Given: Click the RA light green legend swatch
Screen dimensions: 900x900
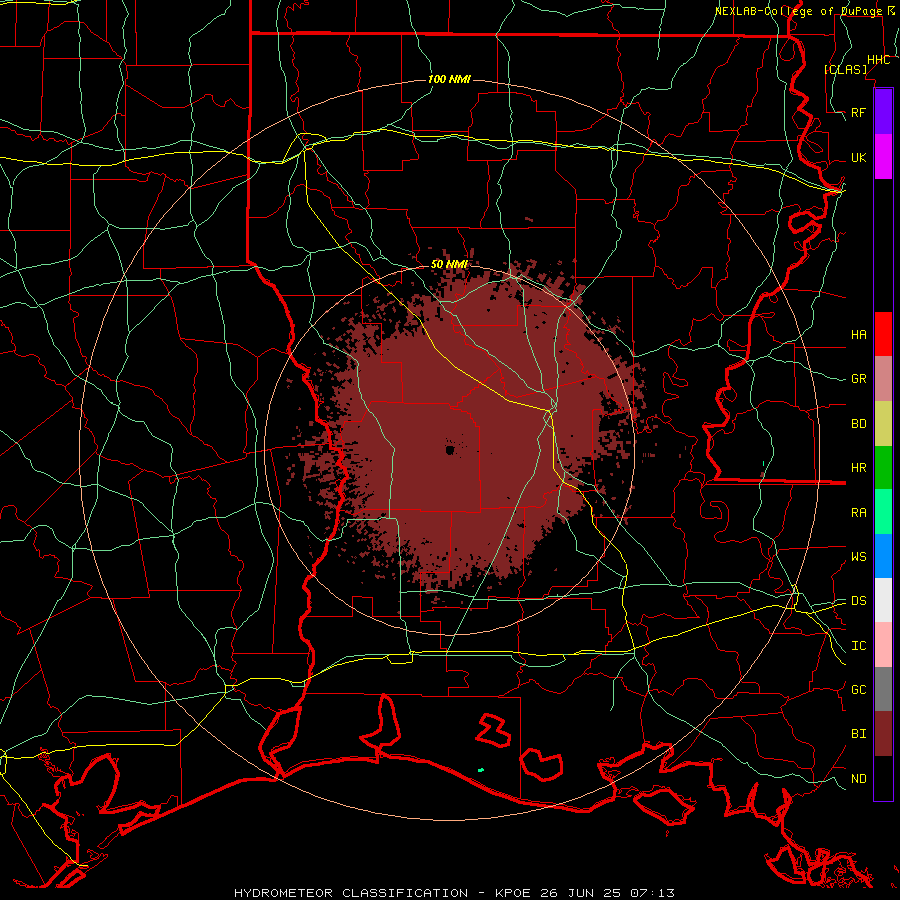Looking at the screenshot, I should 883,512.
